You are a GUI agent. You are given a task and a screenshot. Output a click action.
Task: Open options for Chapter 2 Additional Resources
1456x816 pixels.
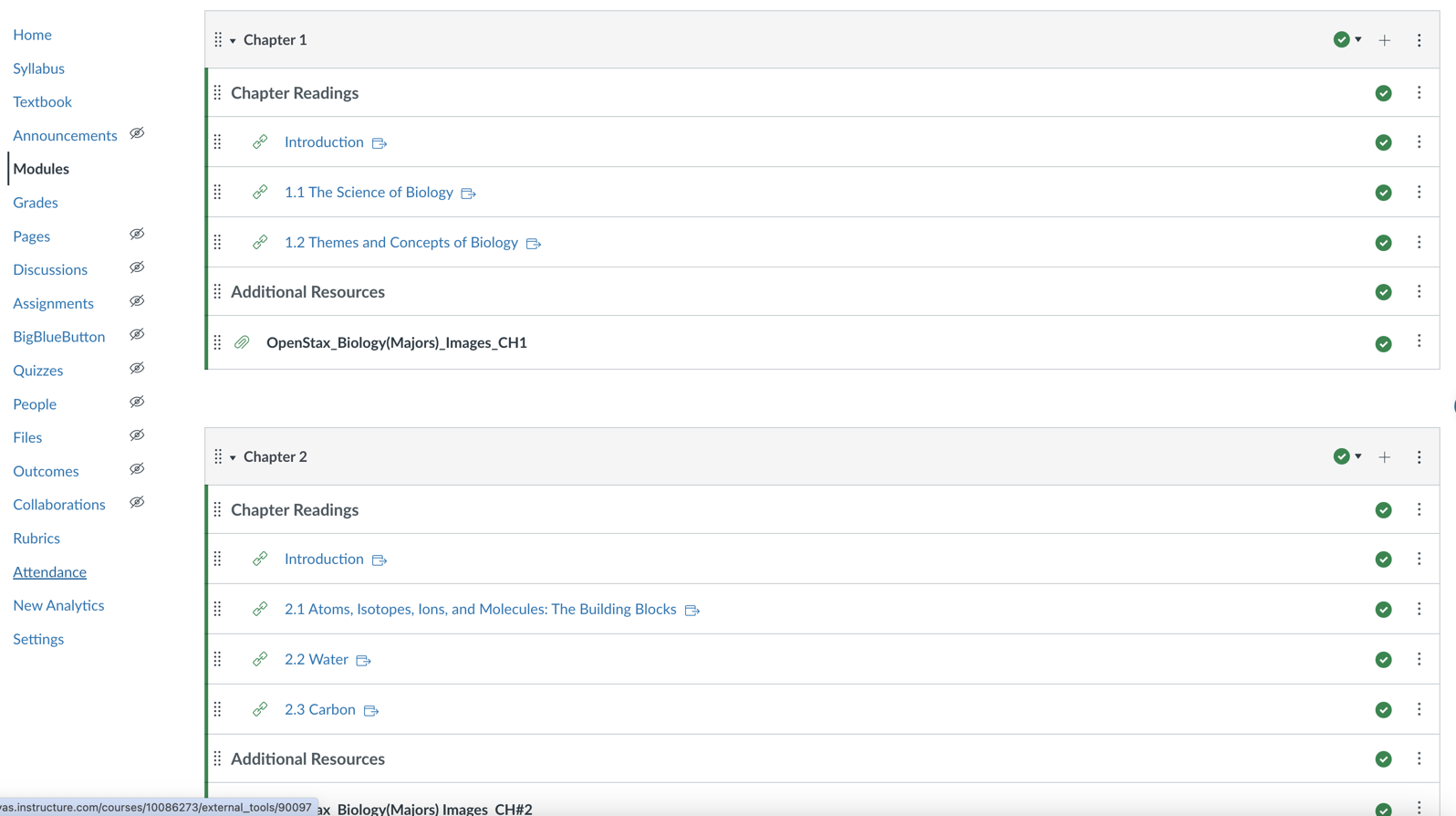(x=1419, y=758)
